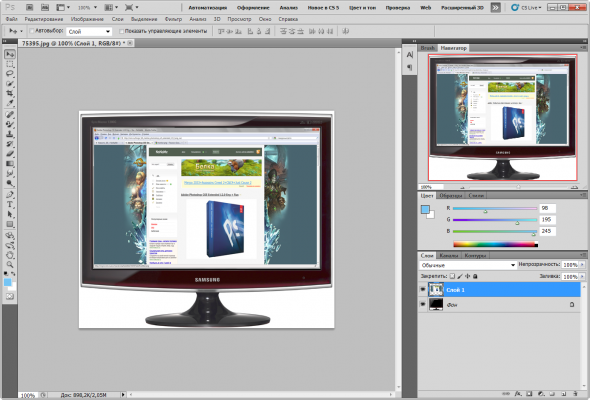Switch to the Новое в CS 5 workspace
590x400 pixels.
(323, 8)
